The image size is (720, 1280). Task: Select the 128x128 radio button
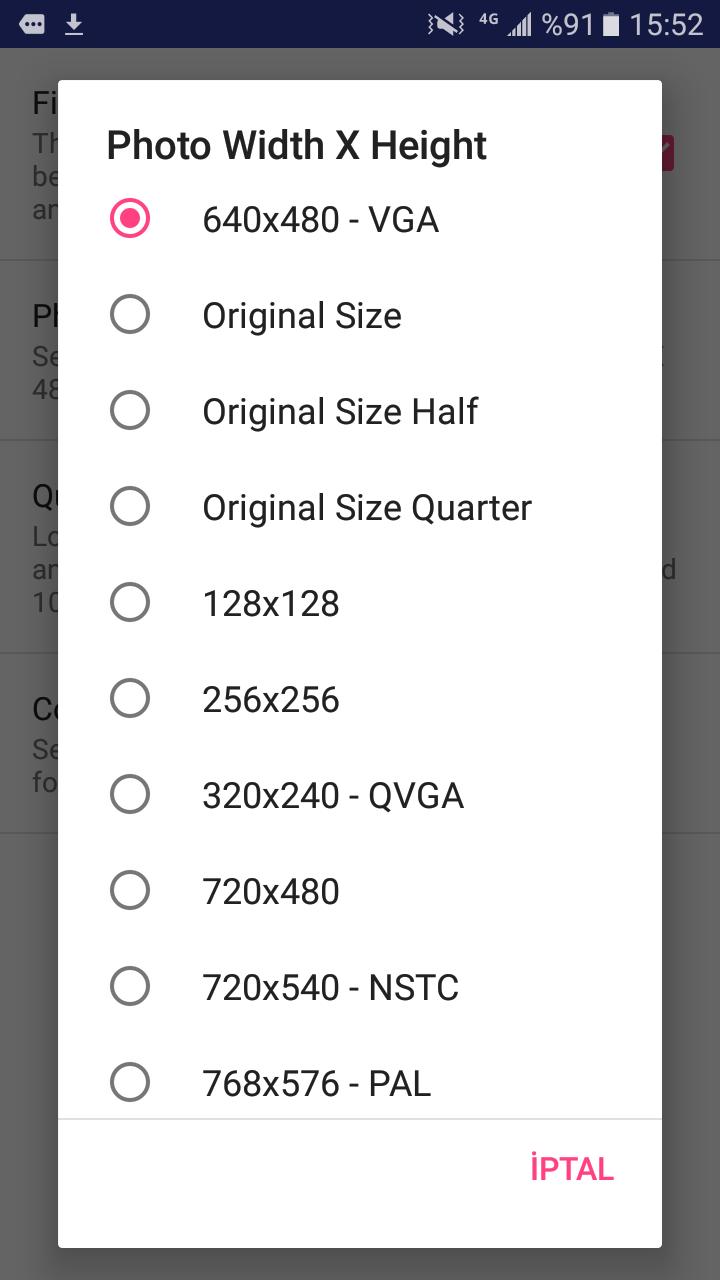point(130,603)
